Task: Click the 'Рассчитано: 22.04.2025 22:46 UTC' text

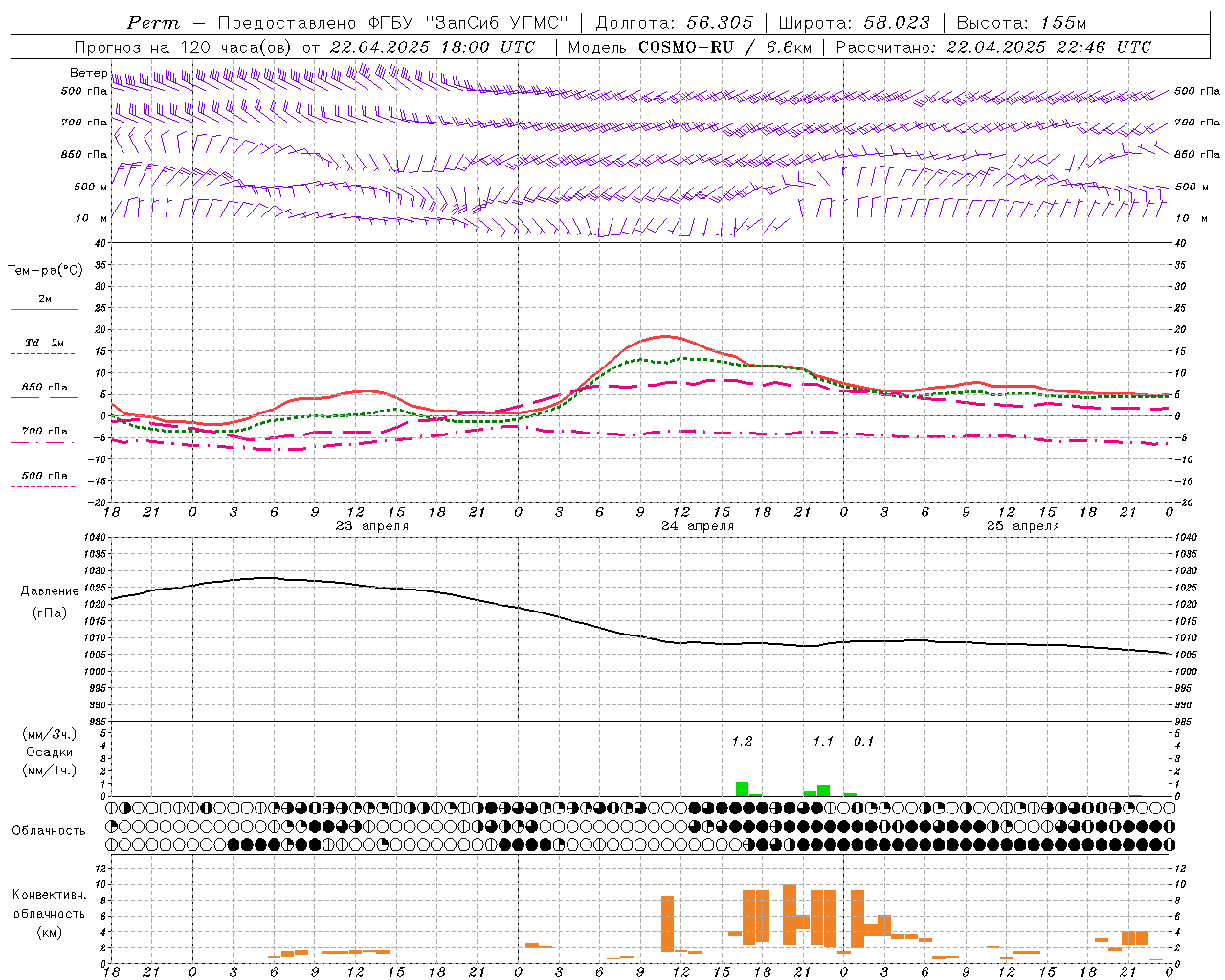Action: tap(993, 47)
